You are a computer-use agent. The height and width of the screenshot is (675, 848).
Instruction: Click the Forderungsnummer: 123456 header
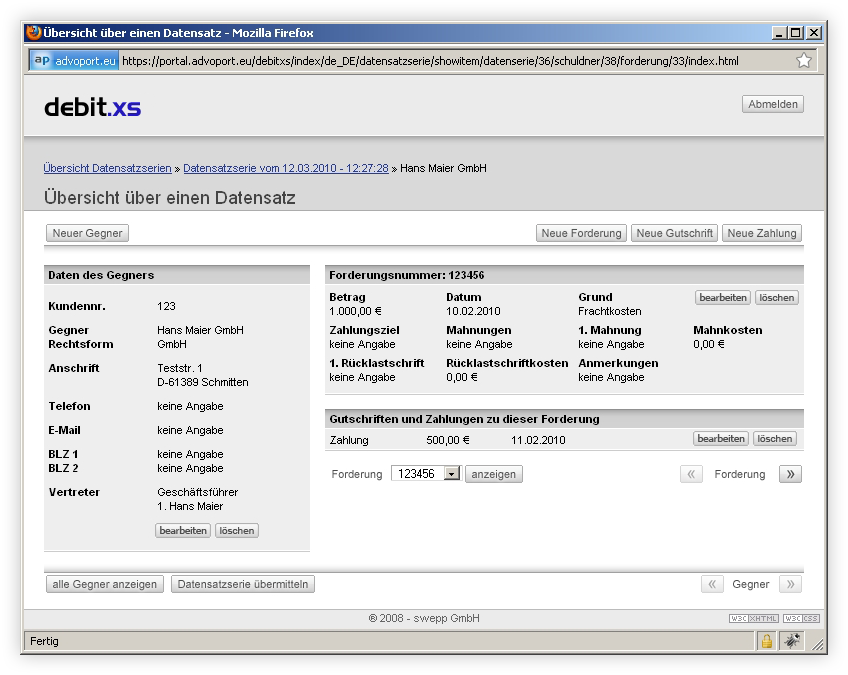(x=407, y=275)
